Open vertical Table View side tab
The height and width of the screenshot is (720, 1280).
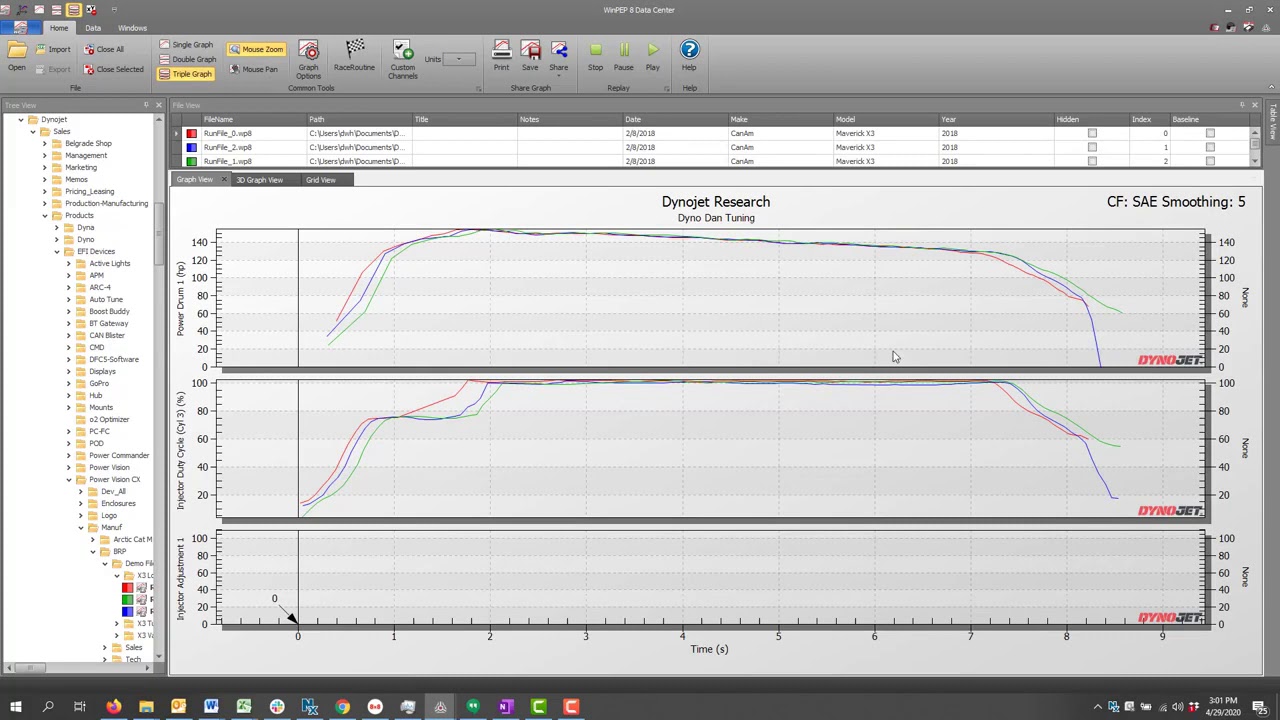1272,122
